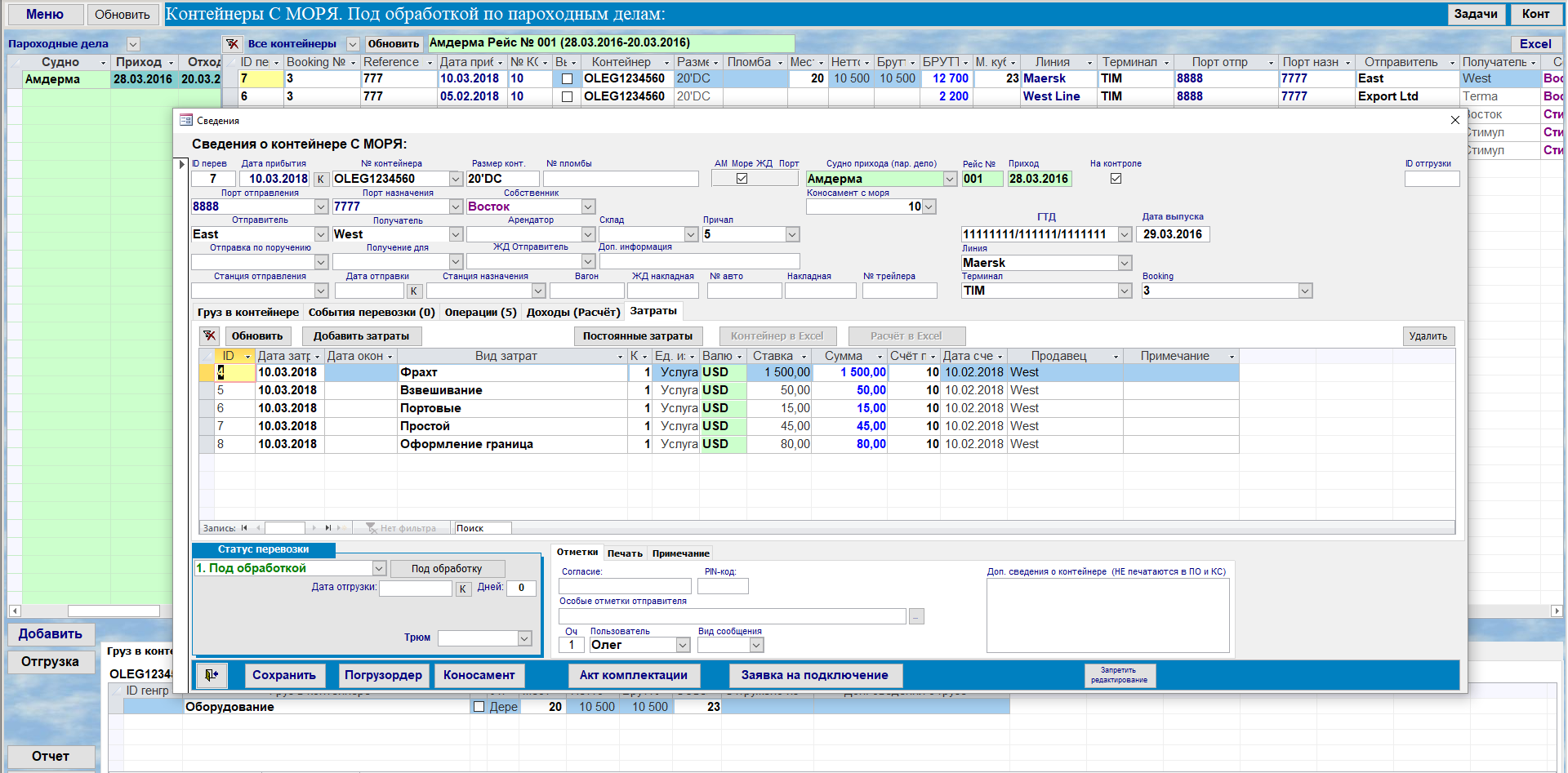Toggle checkbox in main row with ID 7
This screenshot has width=1568, height=773.
pyautogui.click(x=567, y=79)
